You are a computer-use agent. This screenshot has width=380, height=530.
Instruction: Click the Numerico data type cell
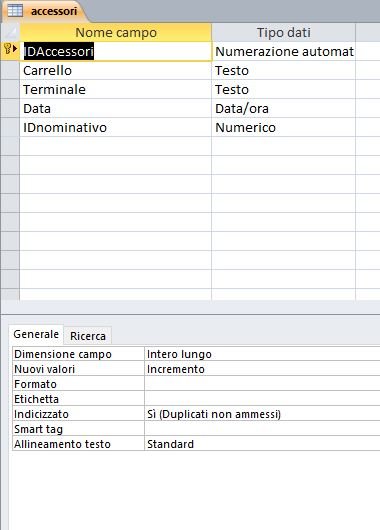pyautogui.click(x=284, y=127)
